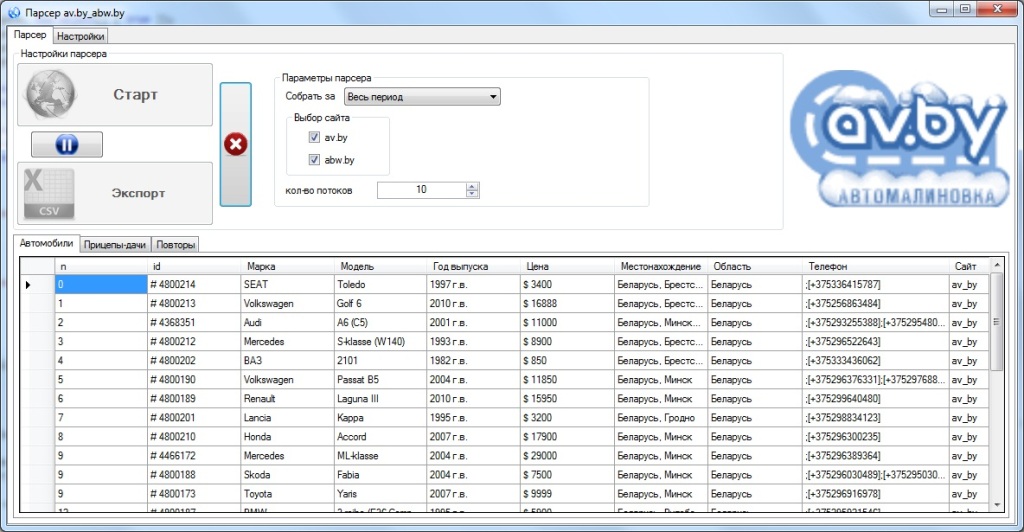Sort by the Год выпуска column header
The image size is (1024, 532).
click(x=474, y=266)
